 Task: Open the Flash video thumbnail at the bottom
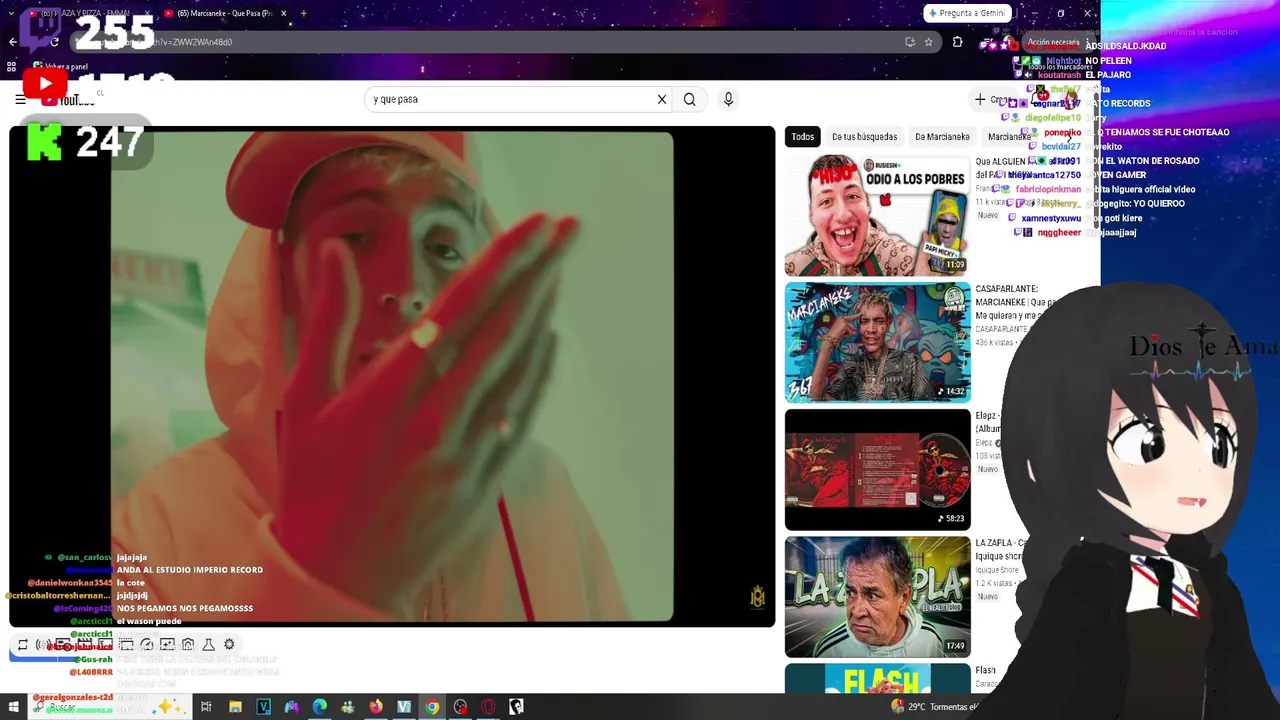pyautogui.click(x=877, y=677)
